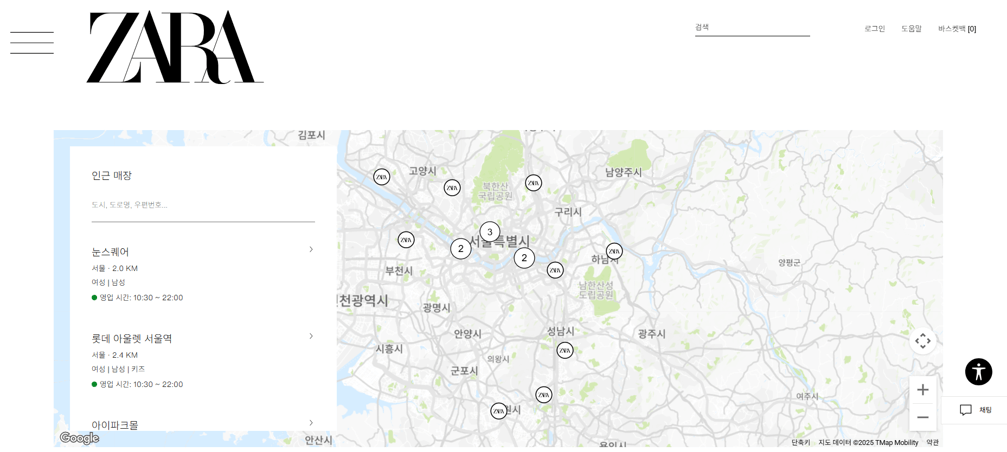Open the 로그인 login link
This screenshot has height=452, width=1007.
pos(874,29)
